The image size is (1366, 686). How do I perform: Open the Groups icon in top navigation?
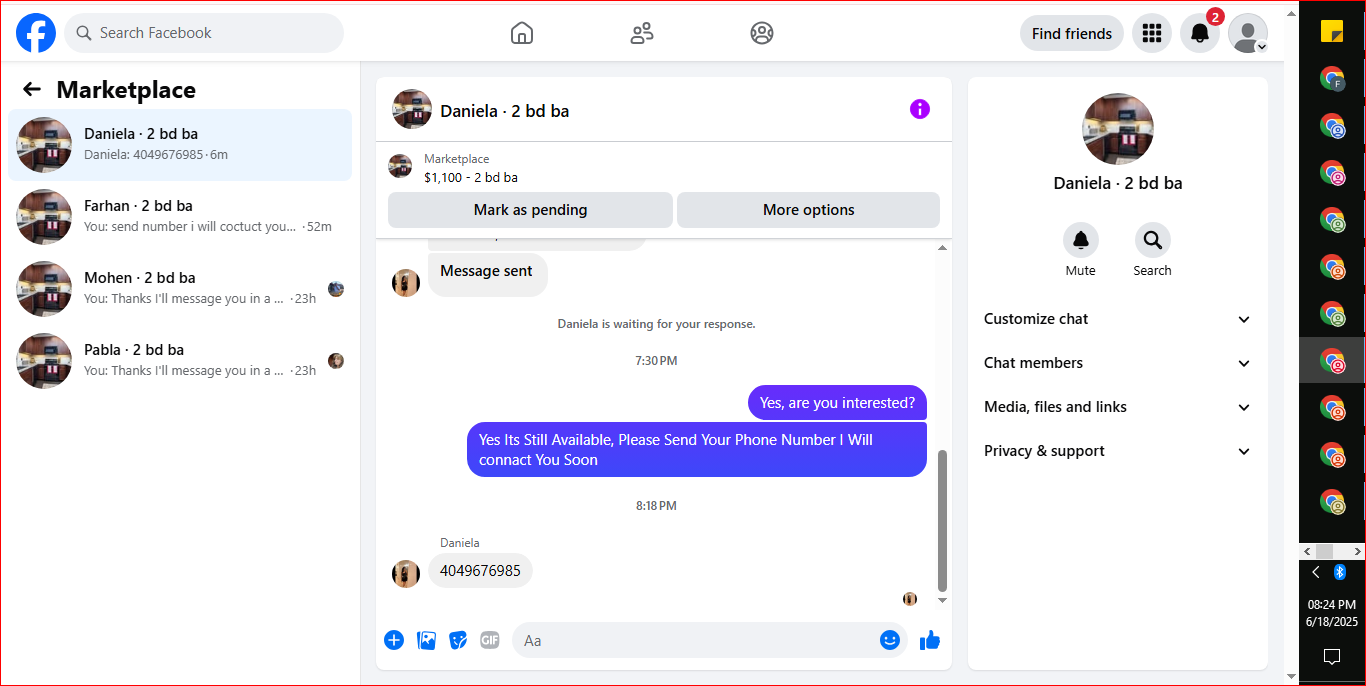click(x=762, y=33)
